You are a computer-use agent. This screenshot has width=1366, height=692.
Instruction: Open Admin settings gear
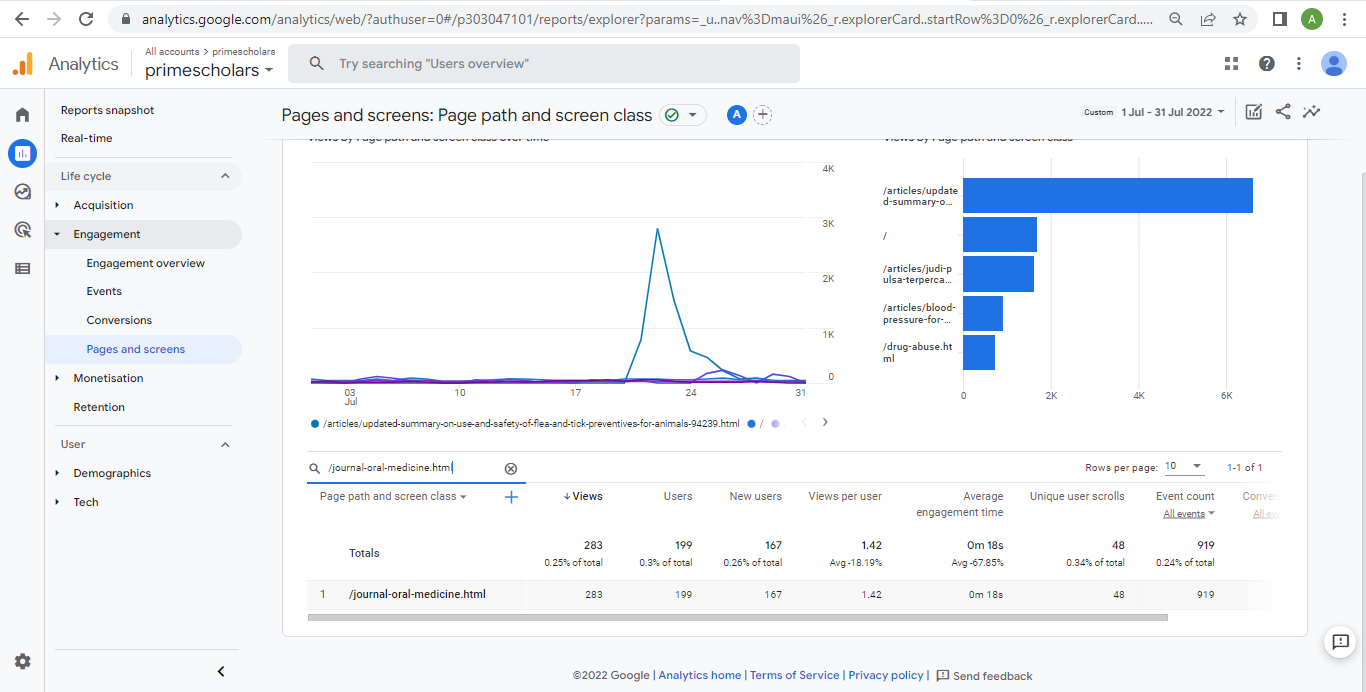coord(22,661)
